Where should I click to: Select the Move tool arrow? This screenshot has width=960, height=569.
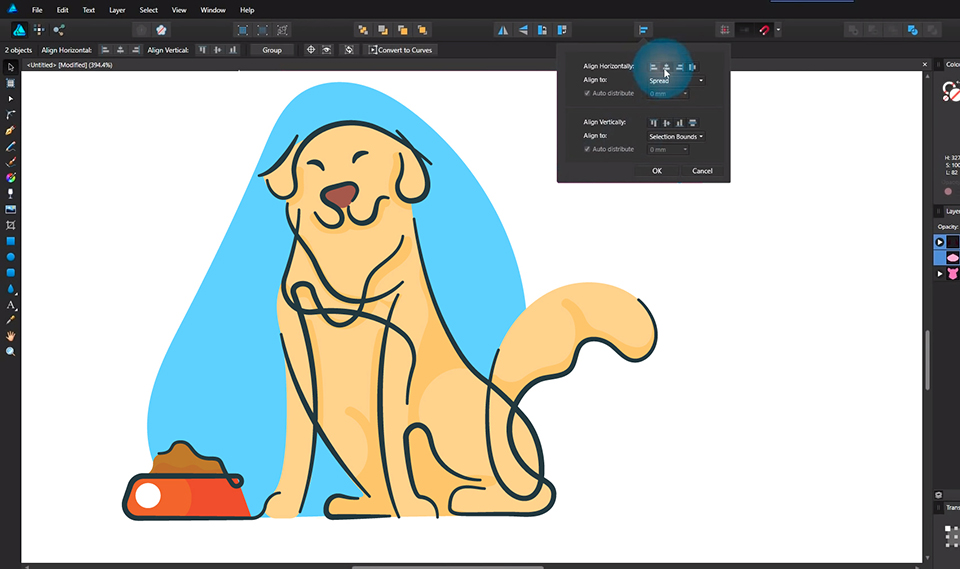(10, 67)
